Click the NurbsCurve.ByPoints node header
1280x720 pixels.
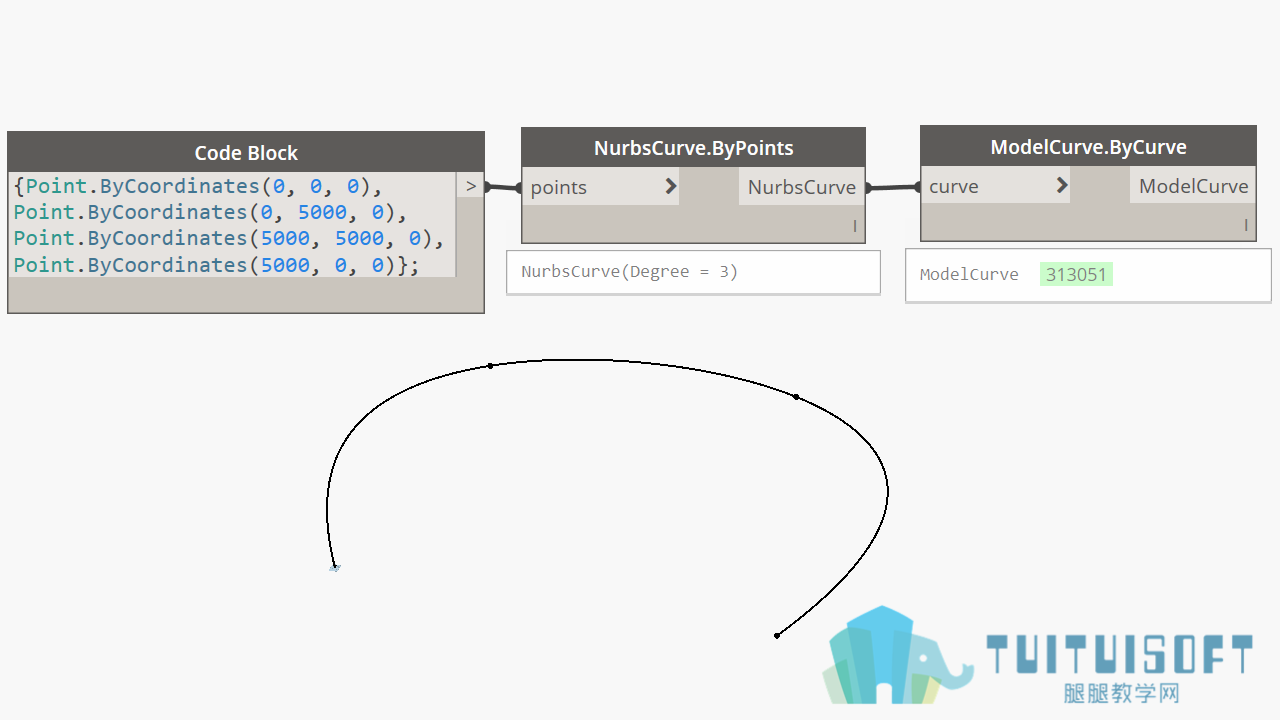(x=693, y=148)
